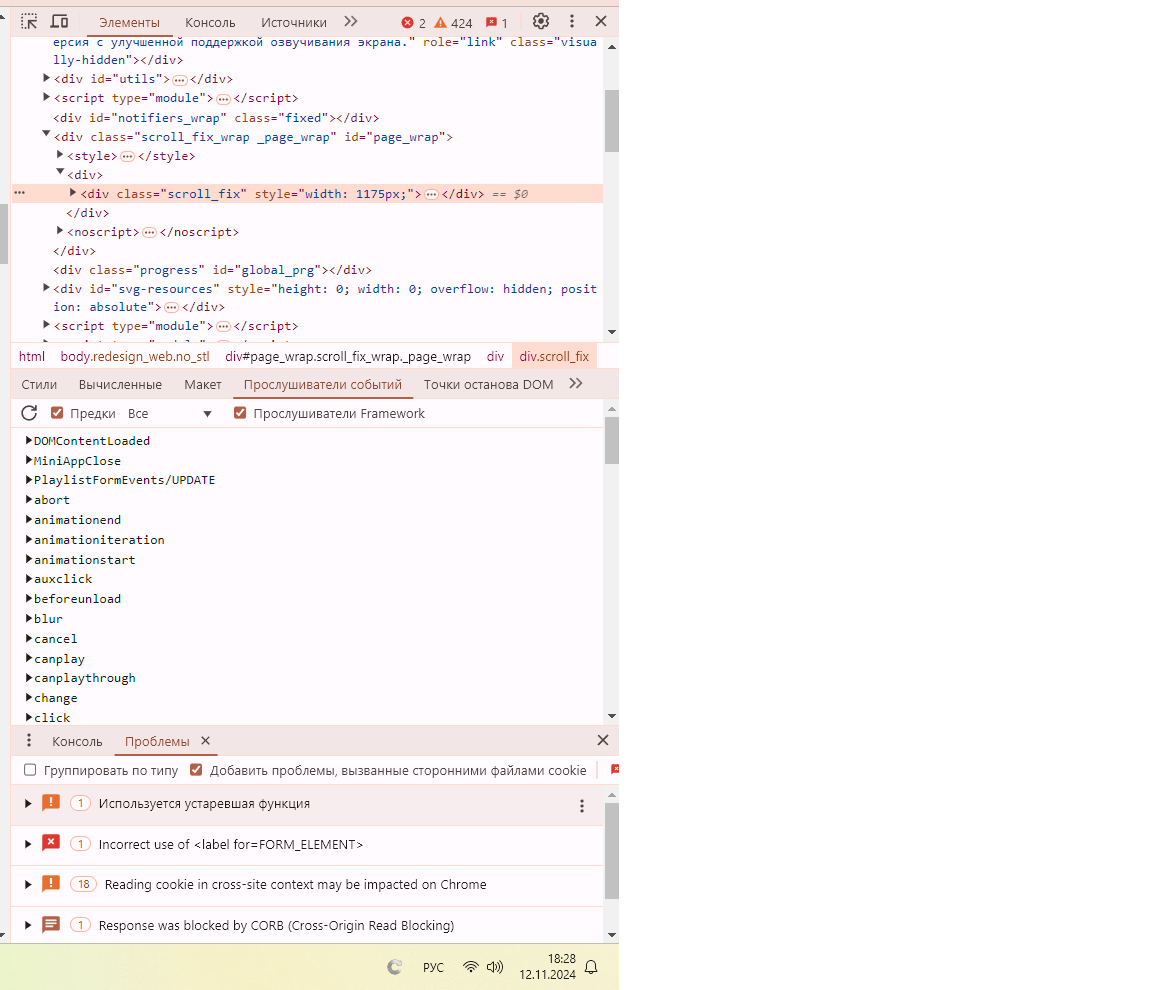Click the listeners pane scrollbar thumb
Screen dimensions: 1152x990
pos(611,441)
